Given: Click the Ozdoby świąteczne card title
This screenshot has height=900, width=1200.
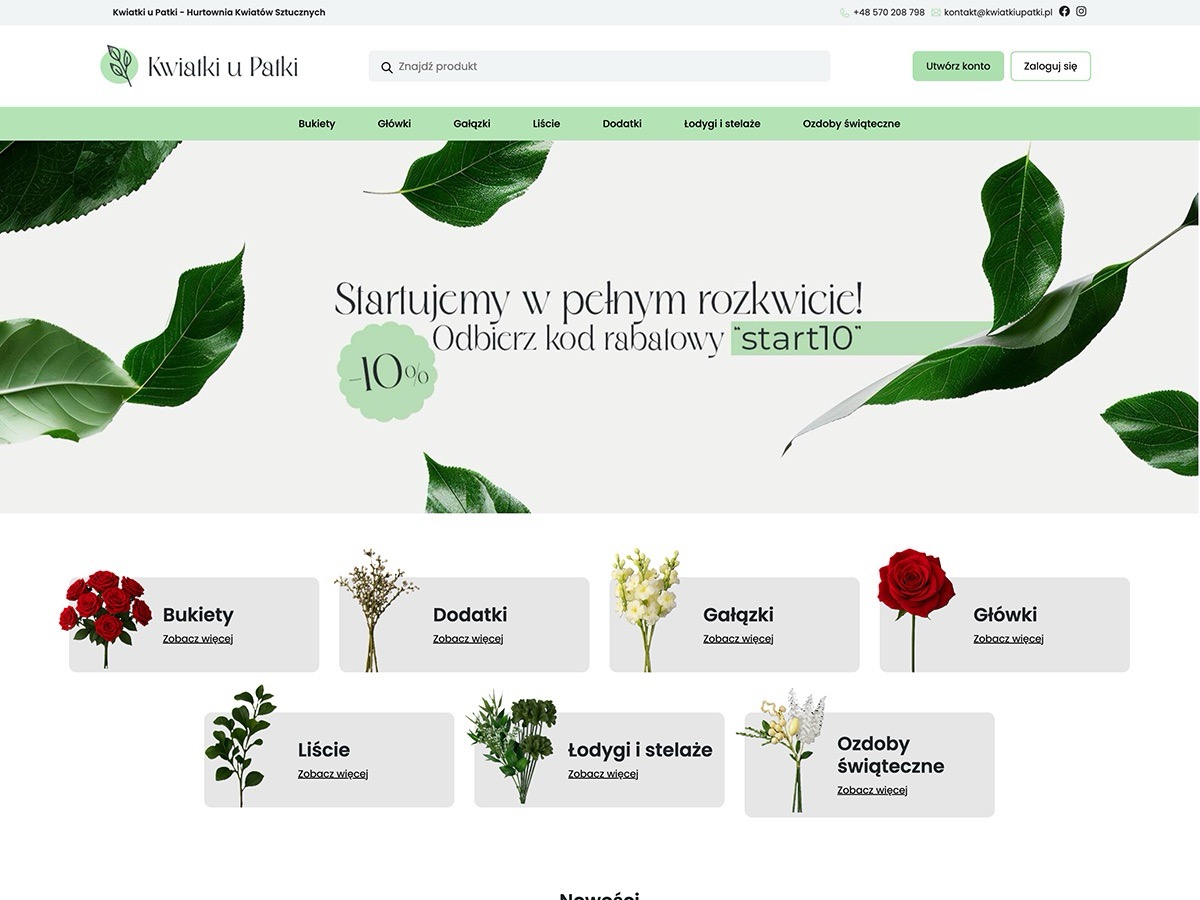Looking at the screenshot, I should 890,755.
